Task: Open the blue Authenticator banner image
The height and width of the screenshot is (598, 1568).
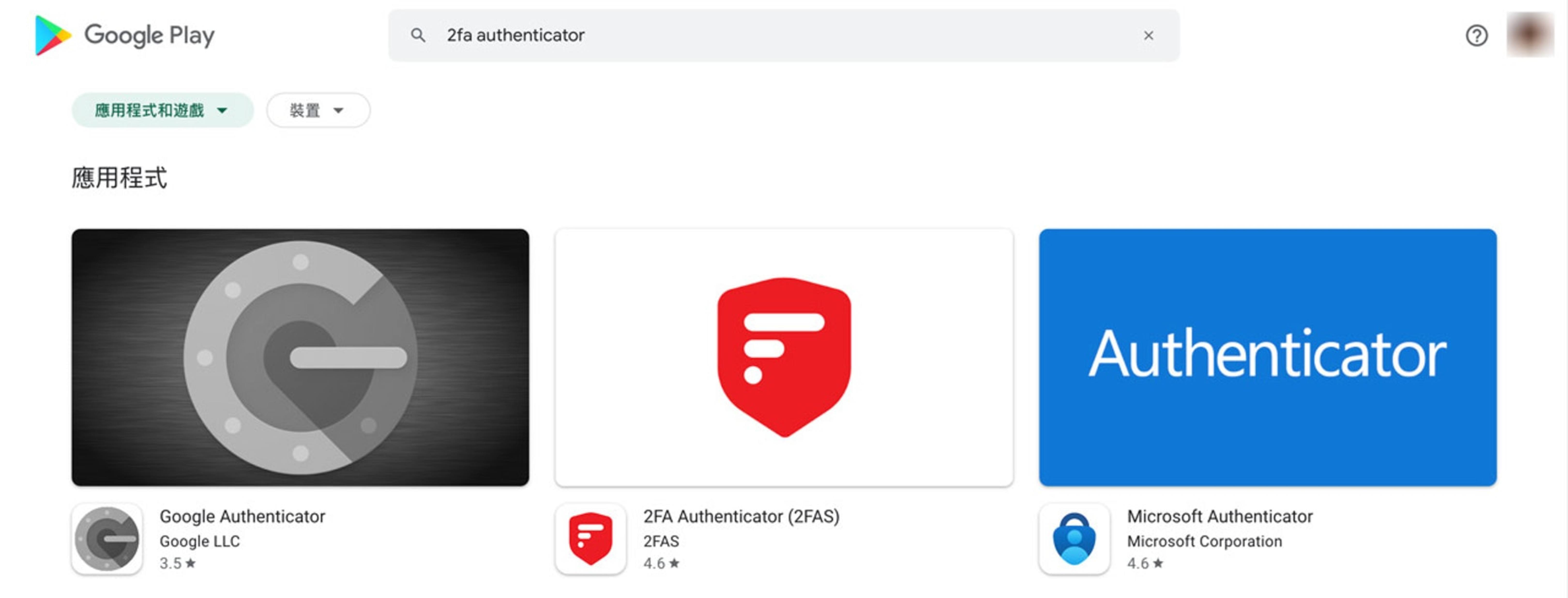Action: (x=1268, y=357)
